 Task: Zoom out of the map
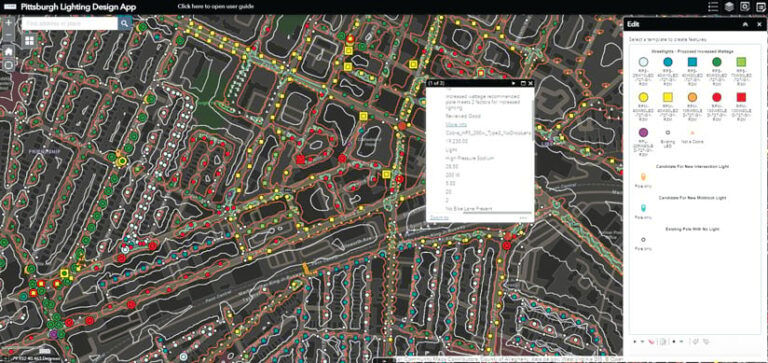(x=8, y=35)
